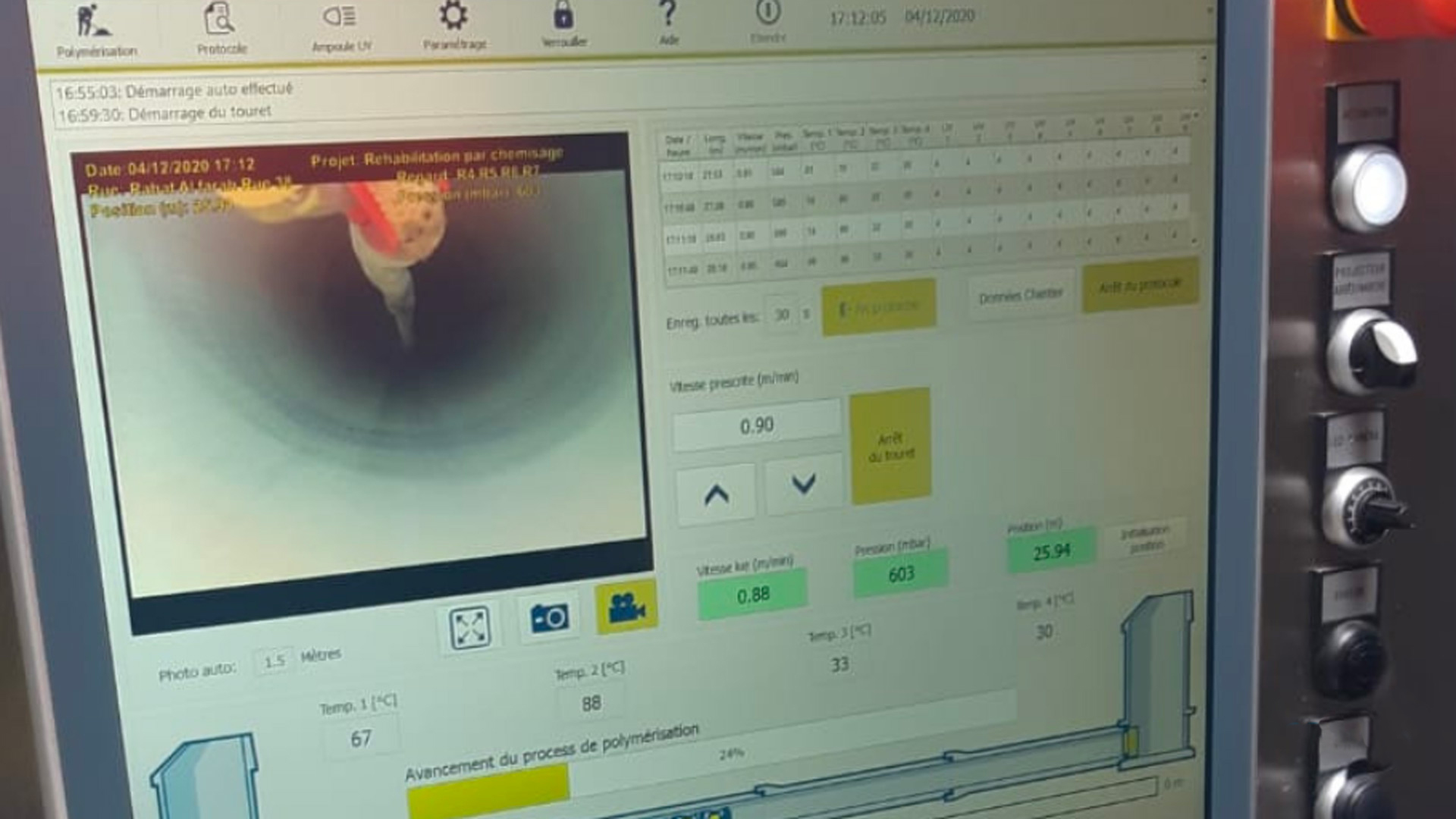Click the Arrêt du protocole button

pos(1140,284)
